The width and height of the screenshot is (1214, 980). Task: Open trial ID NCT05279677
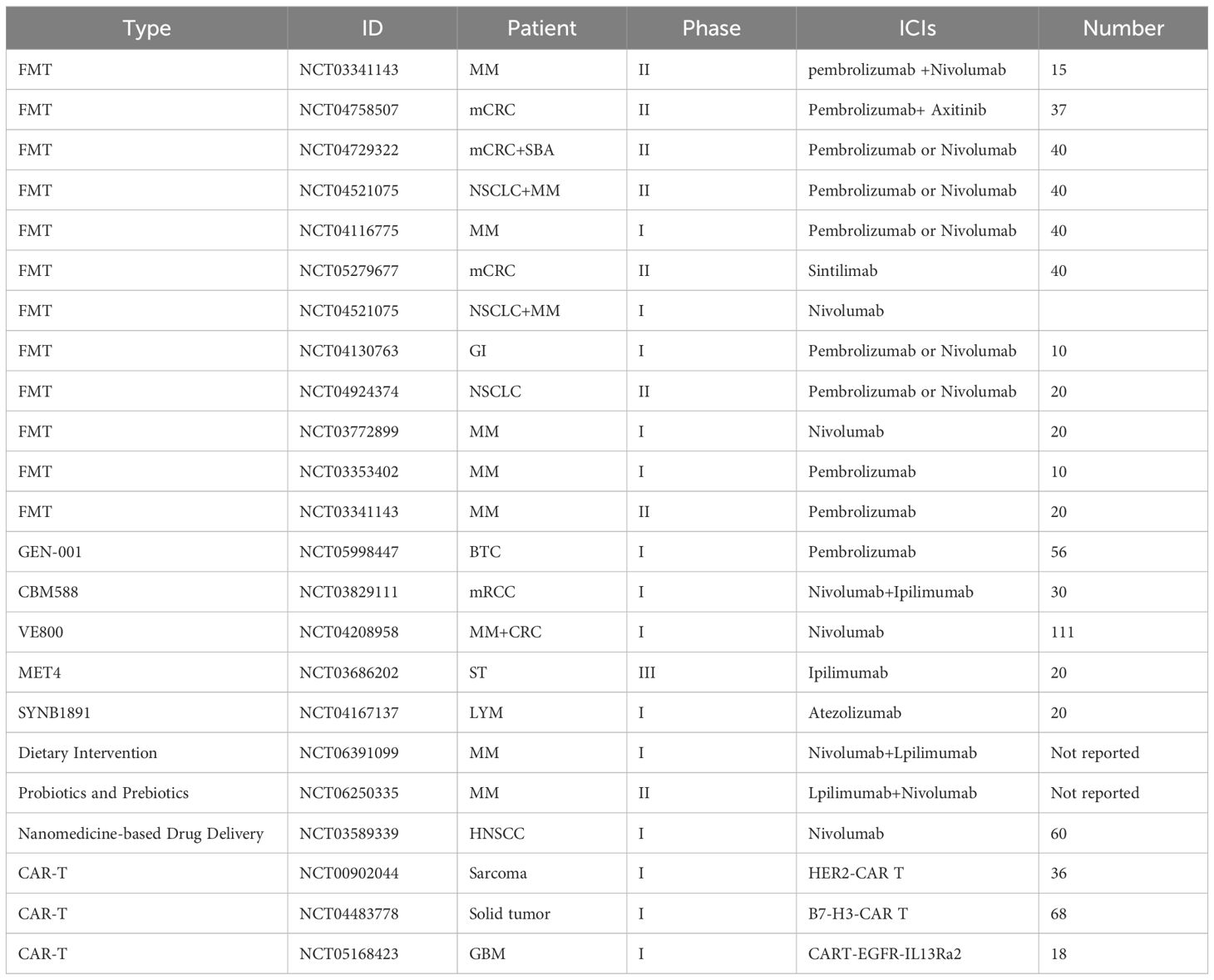click(x=348, y=271)
